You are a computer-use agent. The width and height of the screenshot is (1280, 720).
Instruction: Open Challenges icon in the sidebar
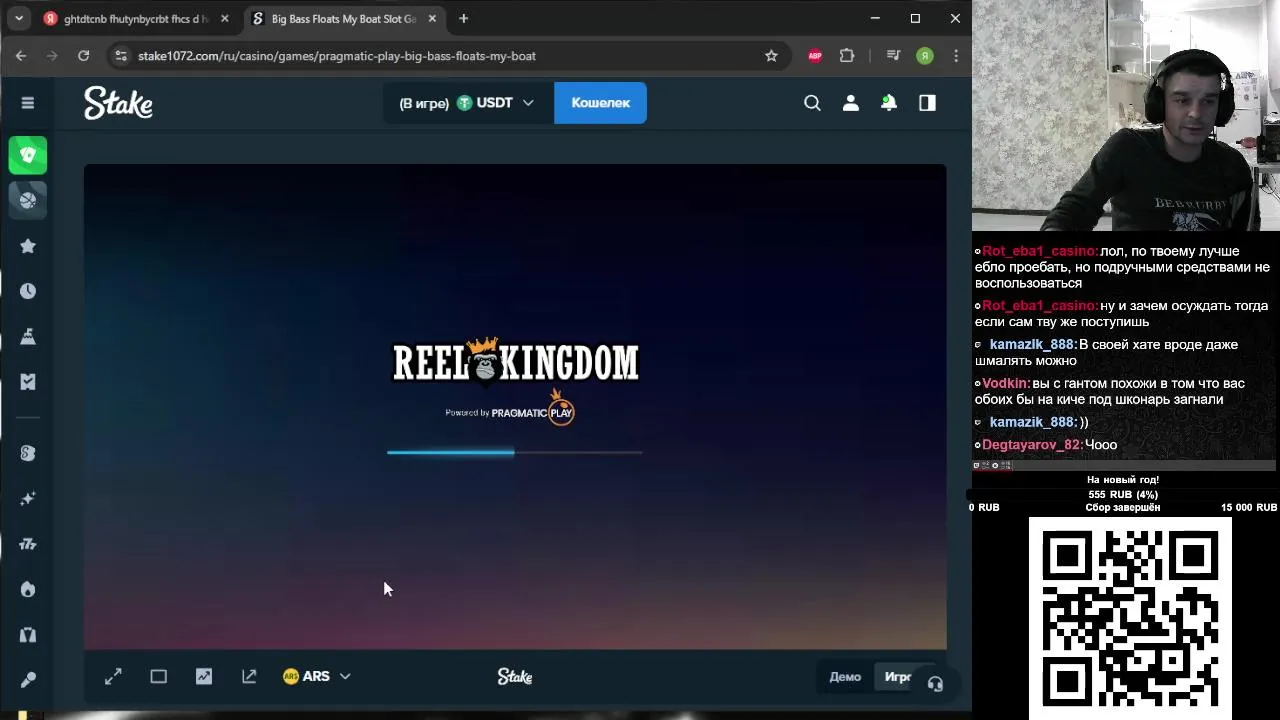[x=28, y=337]
